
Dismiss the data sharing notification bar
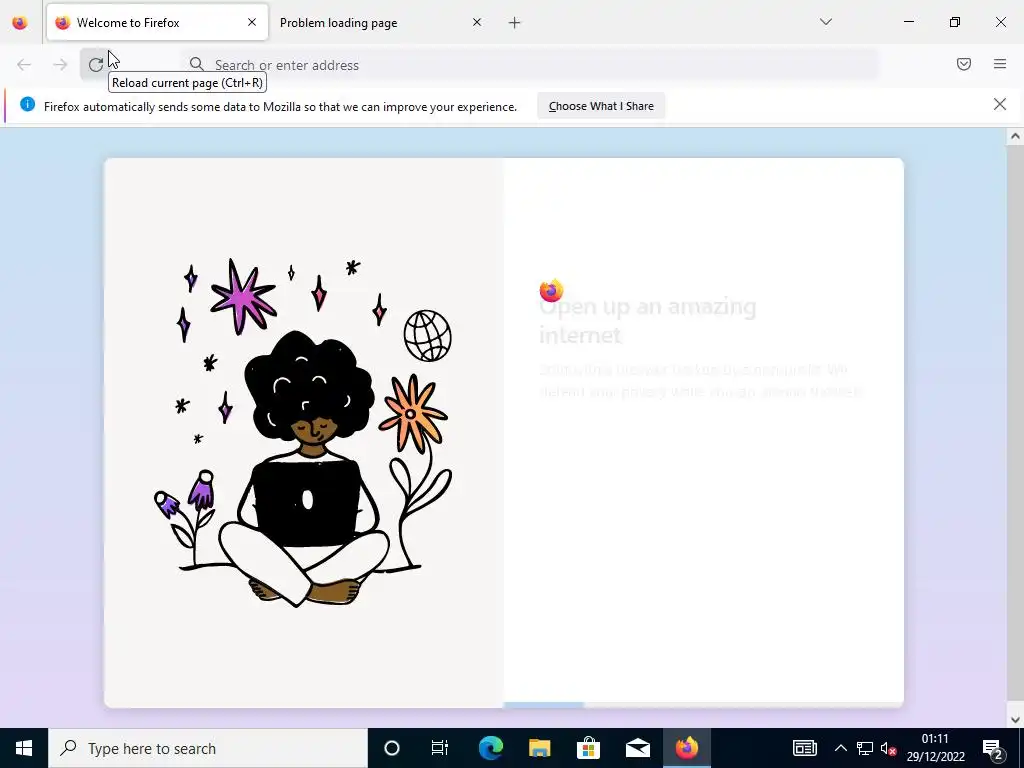pos(1000,104)
